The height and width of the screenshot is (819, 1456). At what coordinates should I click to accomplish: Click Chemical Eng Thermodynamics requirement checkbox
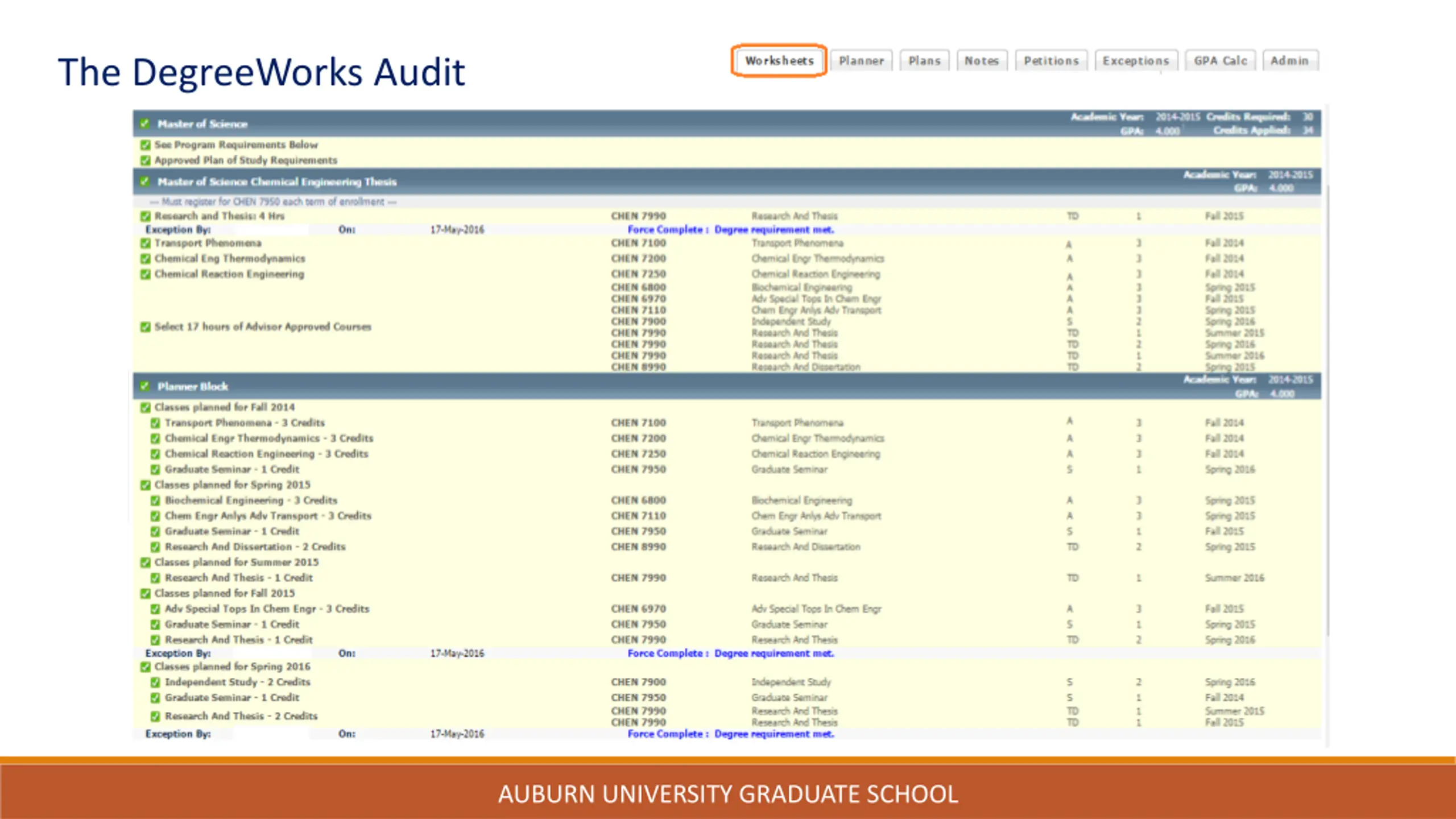coord(146,259)
